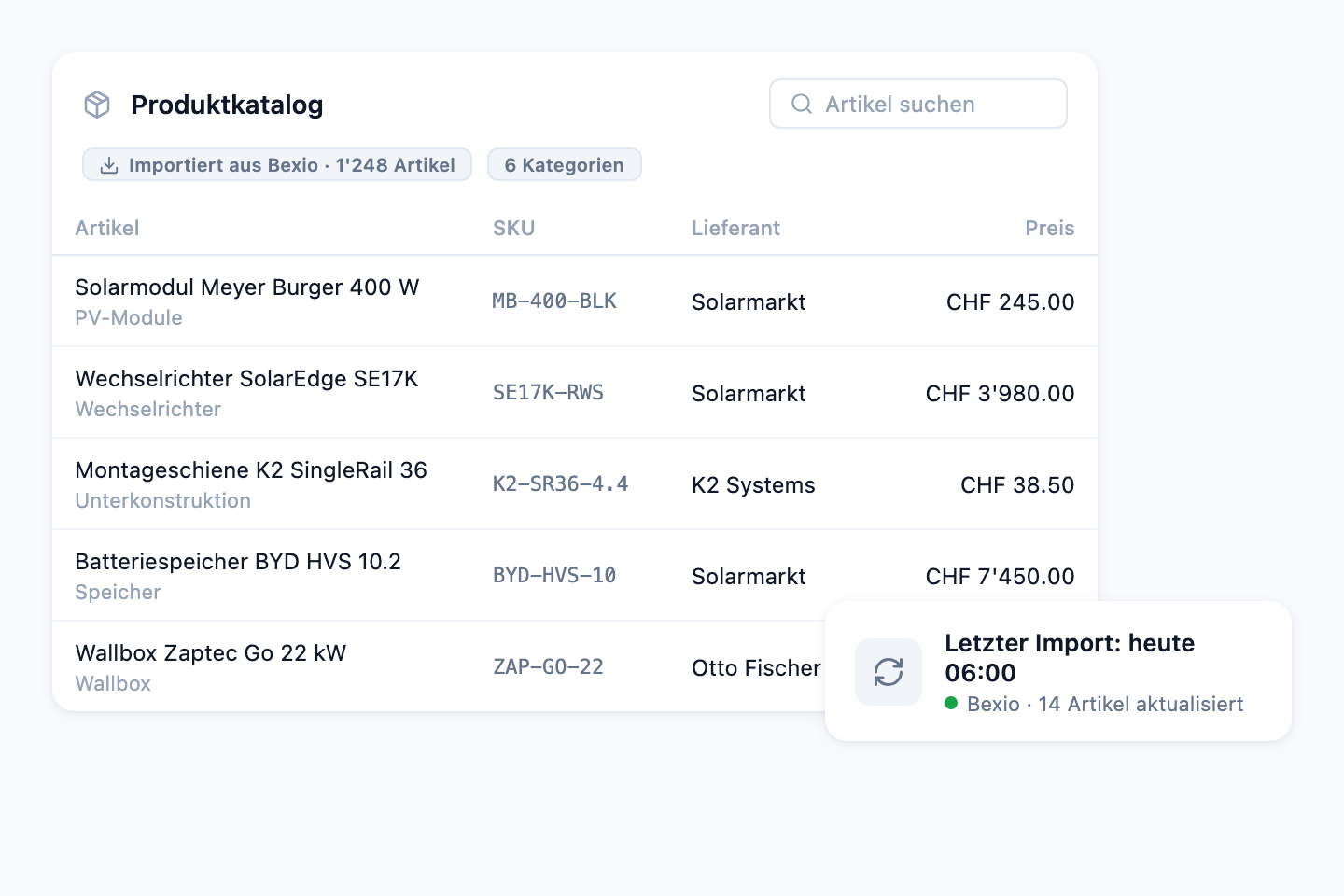Image resolution: width=1344 pixels, height=896 pixels.
Task: Click the Unterkonstruktion category label
Action: tap(163, 501)
